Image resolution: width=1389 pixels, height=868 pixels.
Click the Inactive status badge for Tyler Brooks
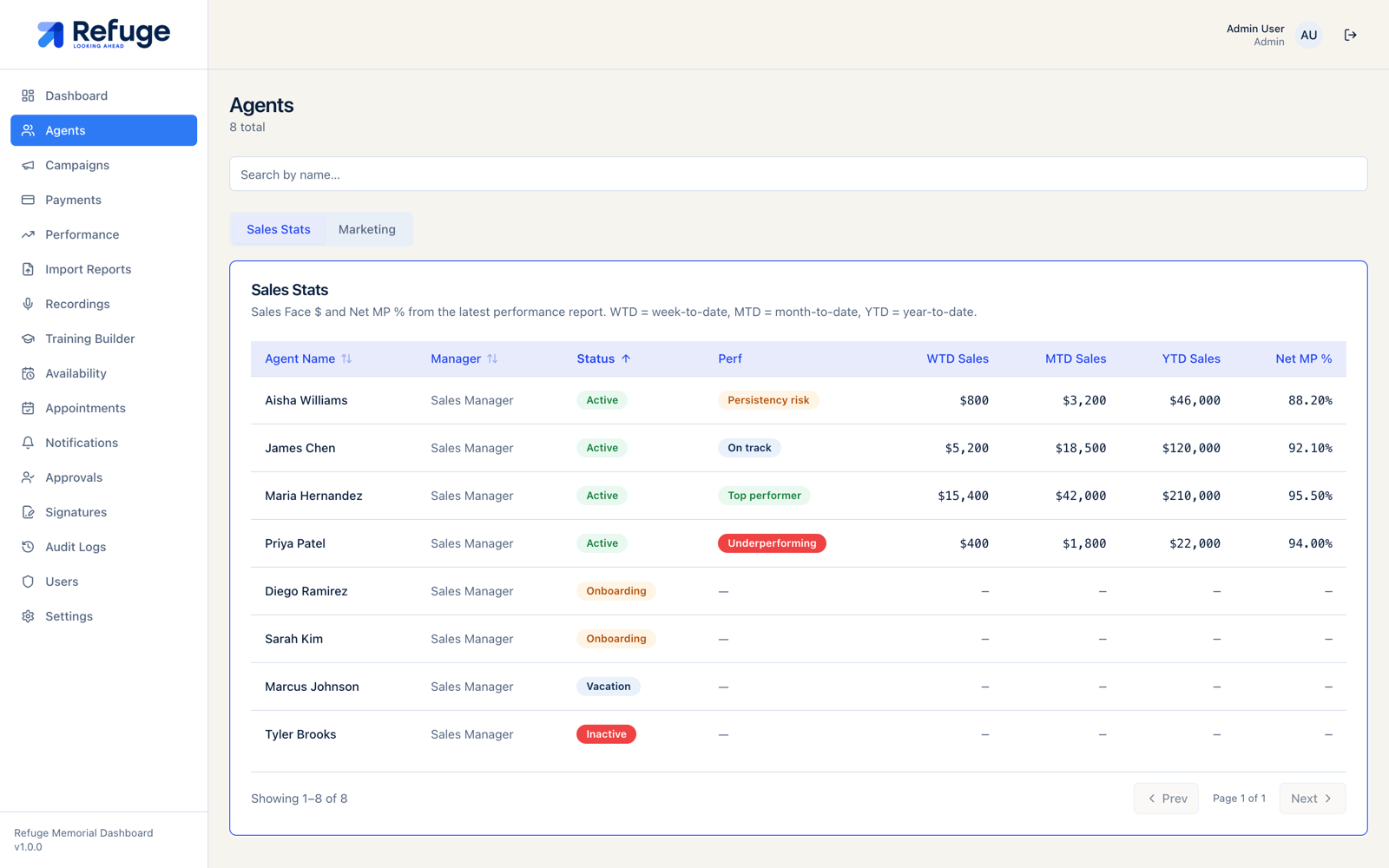point(606,734)
